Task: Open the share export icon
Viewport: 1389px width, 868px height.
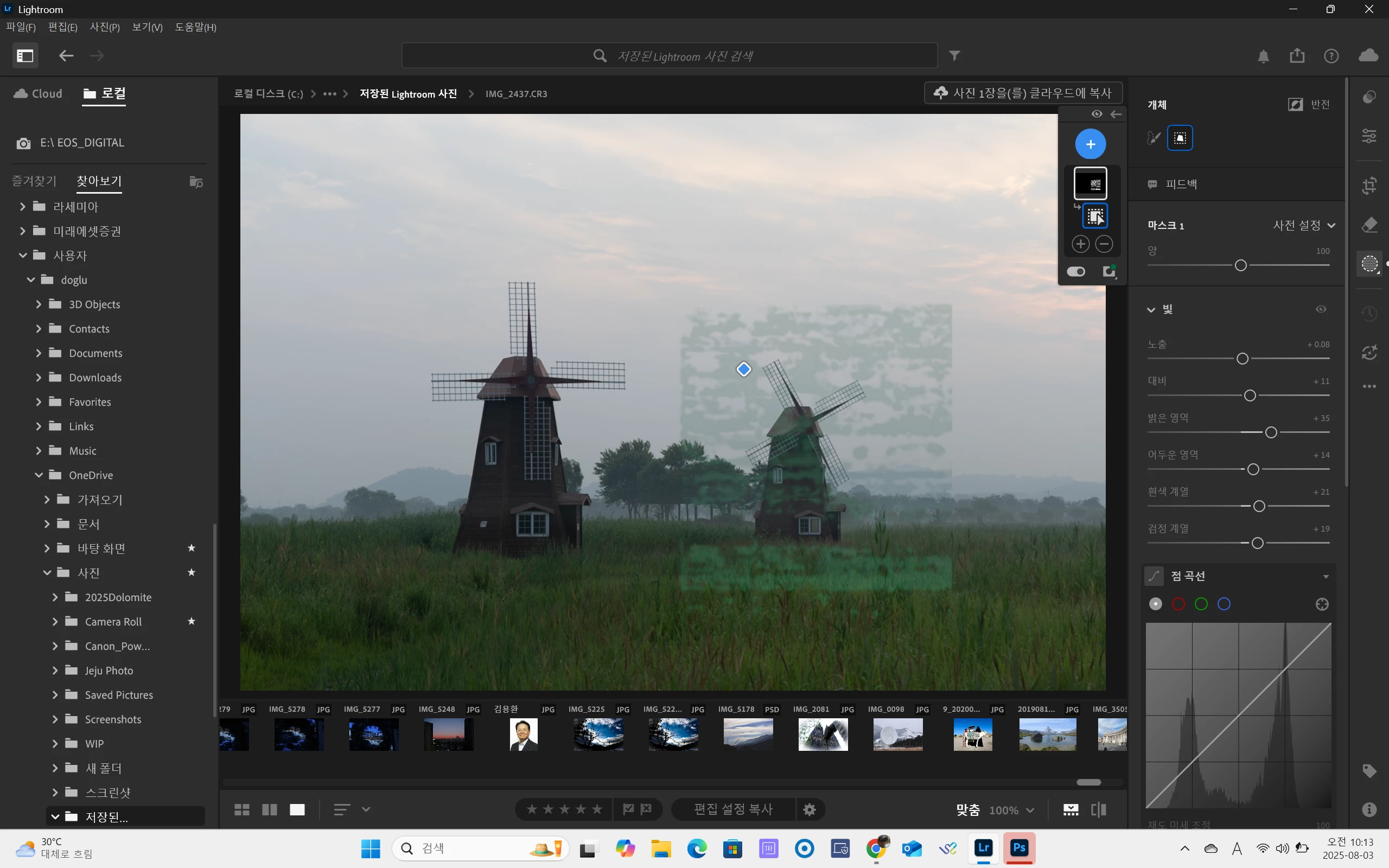Action: [x=1297, y=56]
